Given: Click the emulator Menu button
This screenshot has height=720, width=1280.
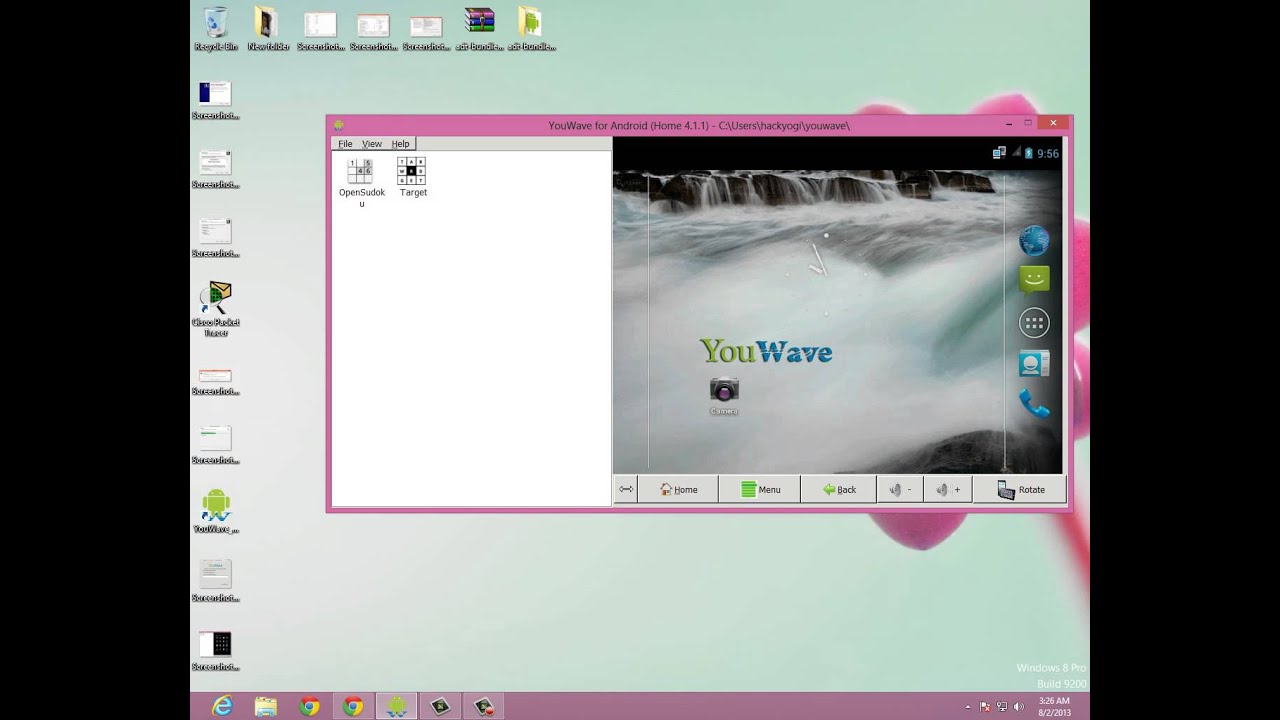Looking at the screenshot, I should (x=760, y=489).
